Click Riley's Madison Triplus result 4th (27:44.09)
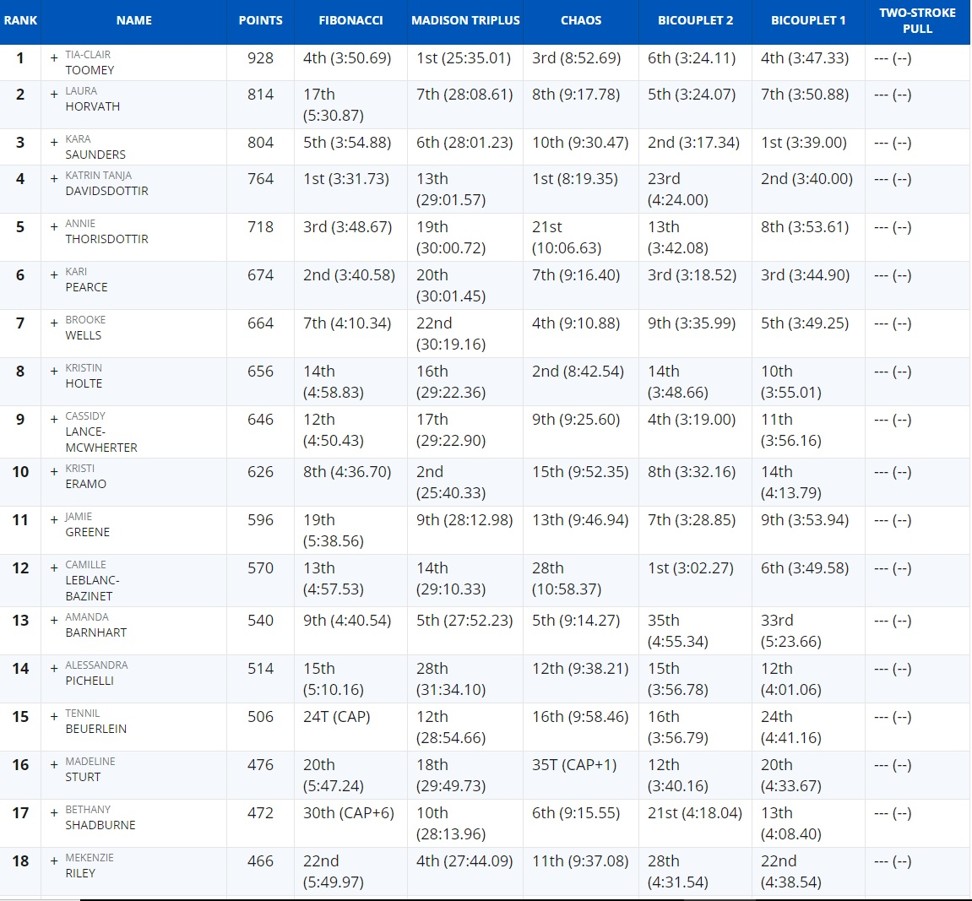The height and width of the screenshot is (901, 972). [x=465, y=861]
